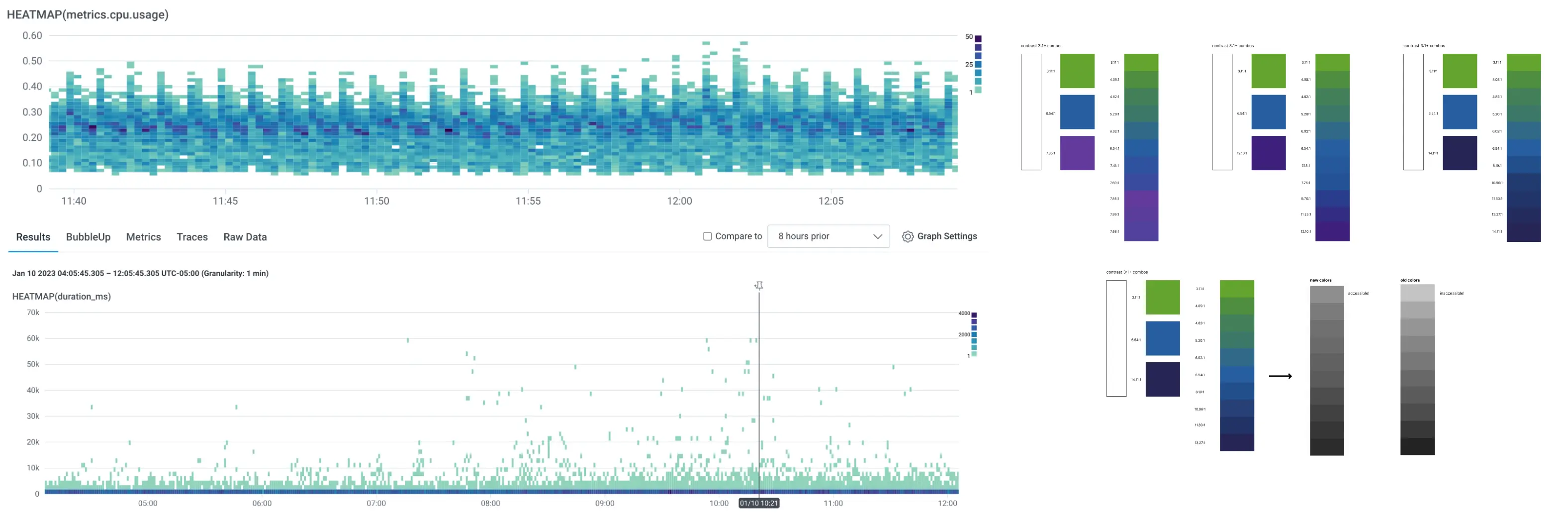1568x521 pixels.
Task: Click the duration legend swatch at 4000
Action: coord(974,315)
